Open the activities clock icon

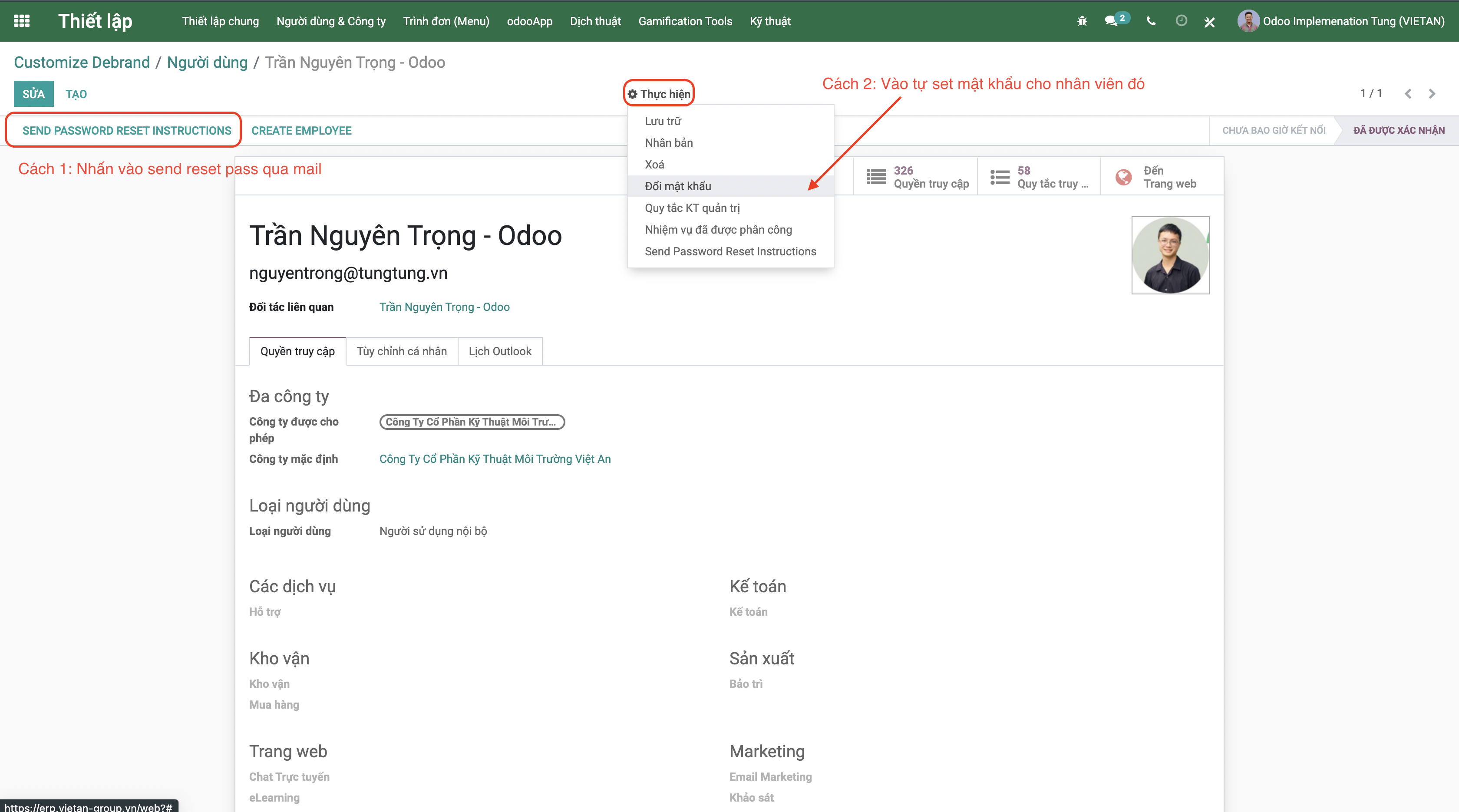coord(1181,21)
